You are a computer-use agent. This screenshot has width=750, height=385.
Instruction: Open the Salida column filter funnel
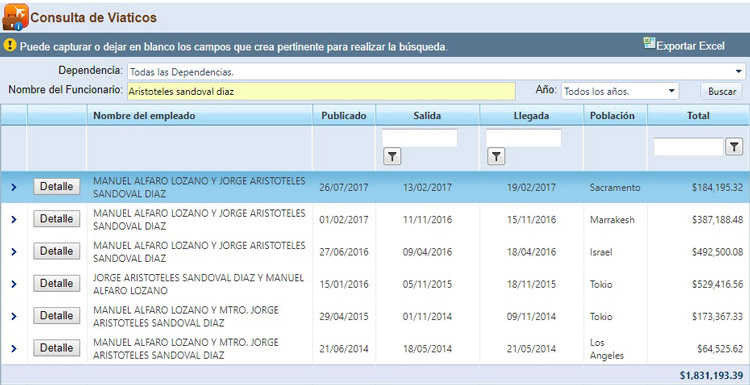392,156
